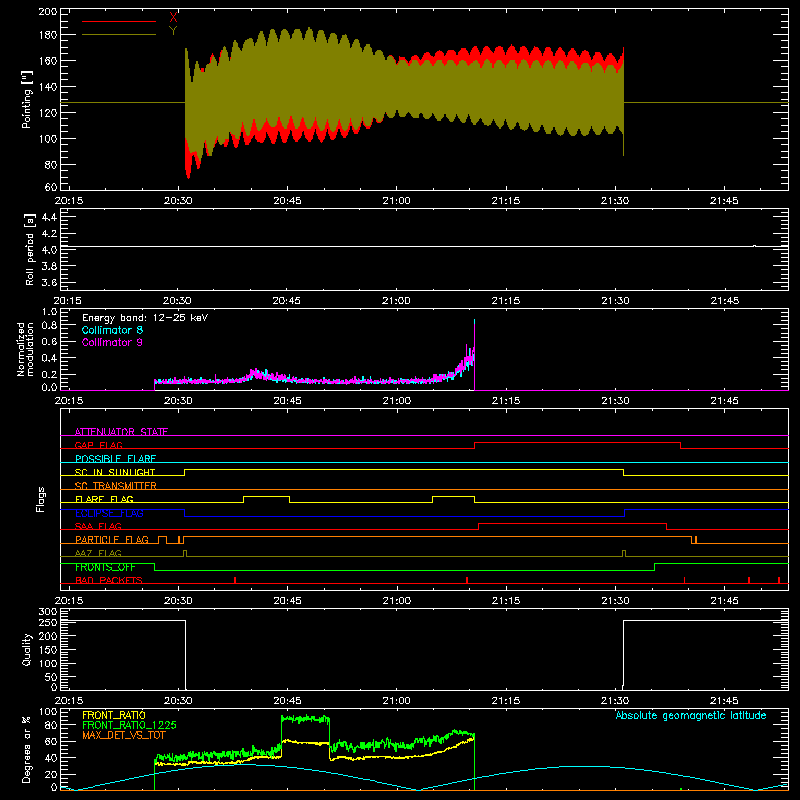800x800 pixels.
Task: Click 'Absolute geomagnetic latitude' legend text
Action: pyautogui.click(x=691, y=715)
